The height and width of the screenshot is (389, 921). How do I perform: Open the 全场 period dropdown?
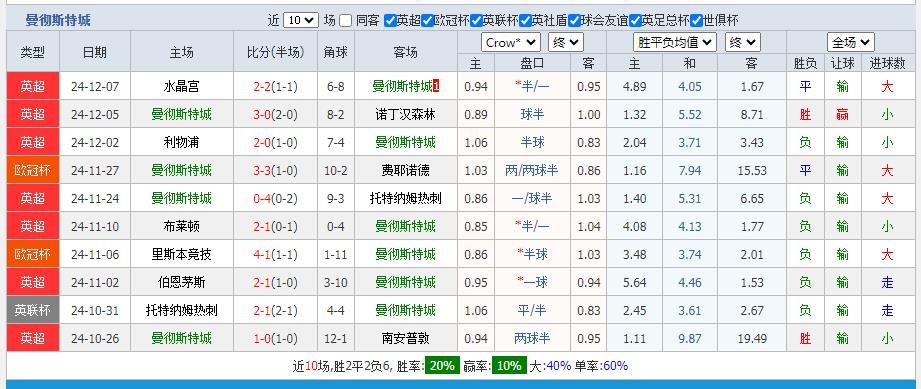851,42
